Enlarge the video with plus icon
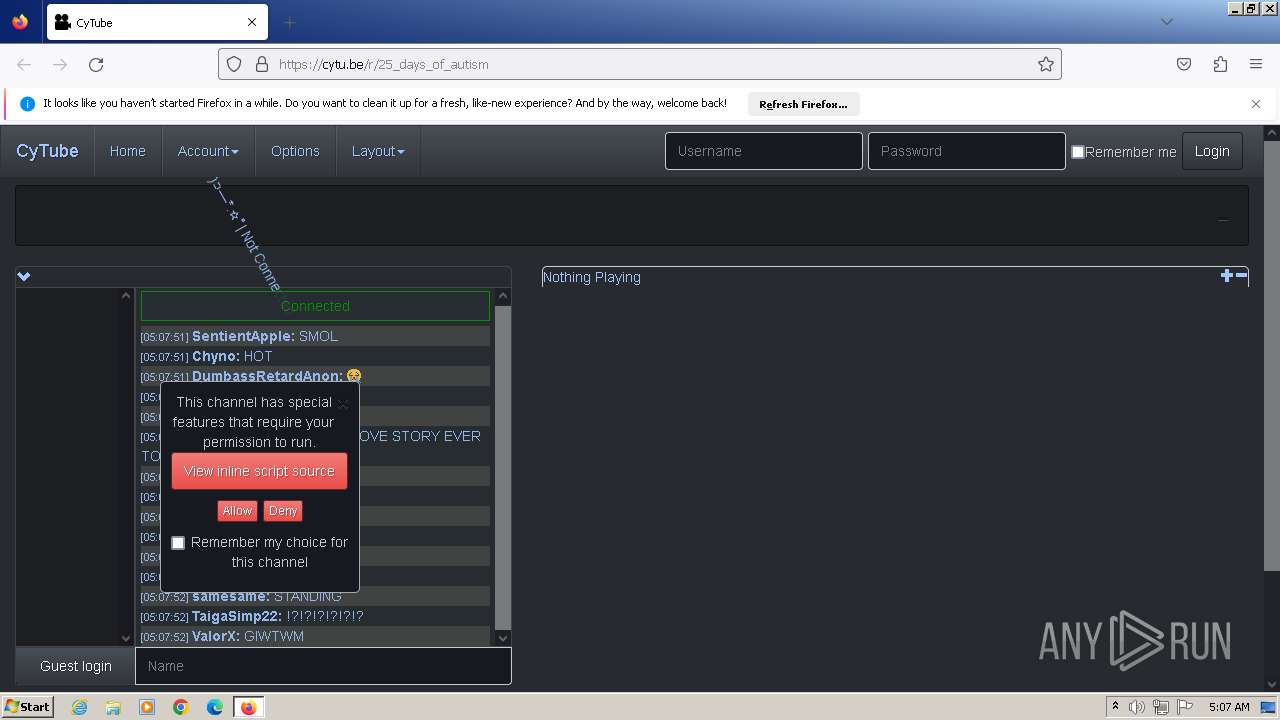 pyautogui.click(x=1227, y=276)
